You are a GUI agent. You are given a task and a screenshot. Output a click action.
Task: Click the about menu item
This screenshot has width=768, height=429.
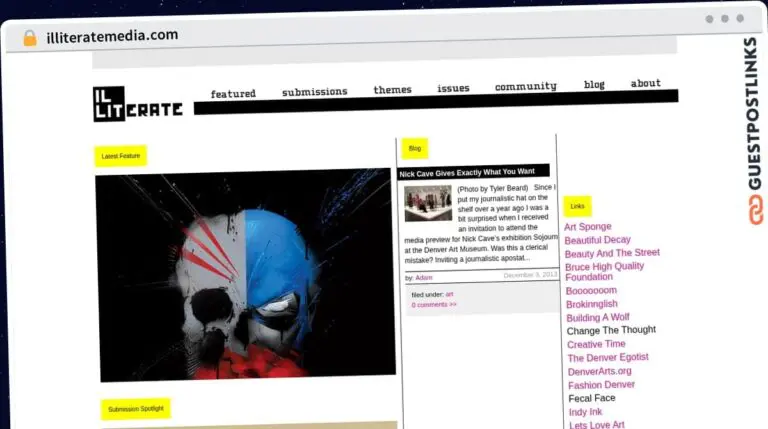pos(645,84)
